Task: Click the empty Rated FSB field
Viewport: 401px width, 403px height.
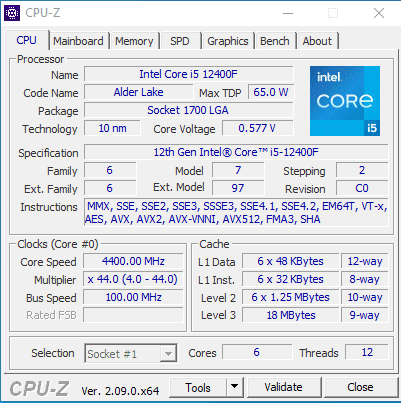Action: (133, 315)
